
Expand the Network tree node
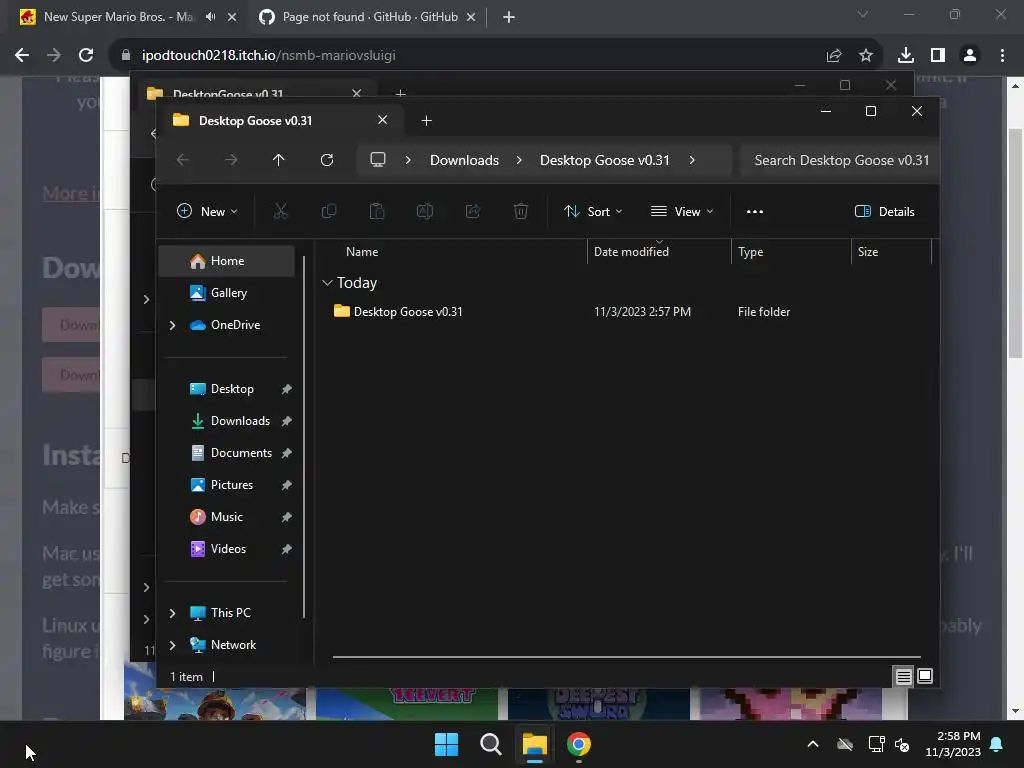[172, 645]
